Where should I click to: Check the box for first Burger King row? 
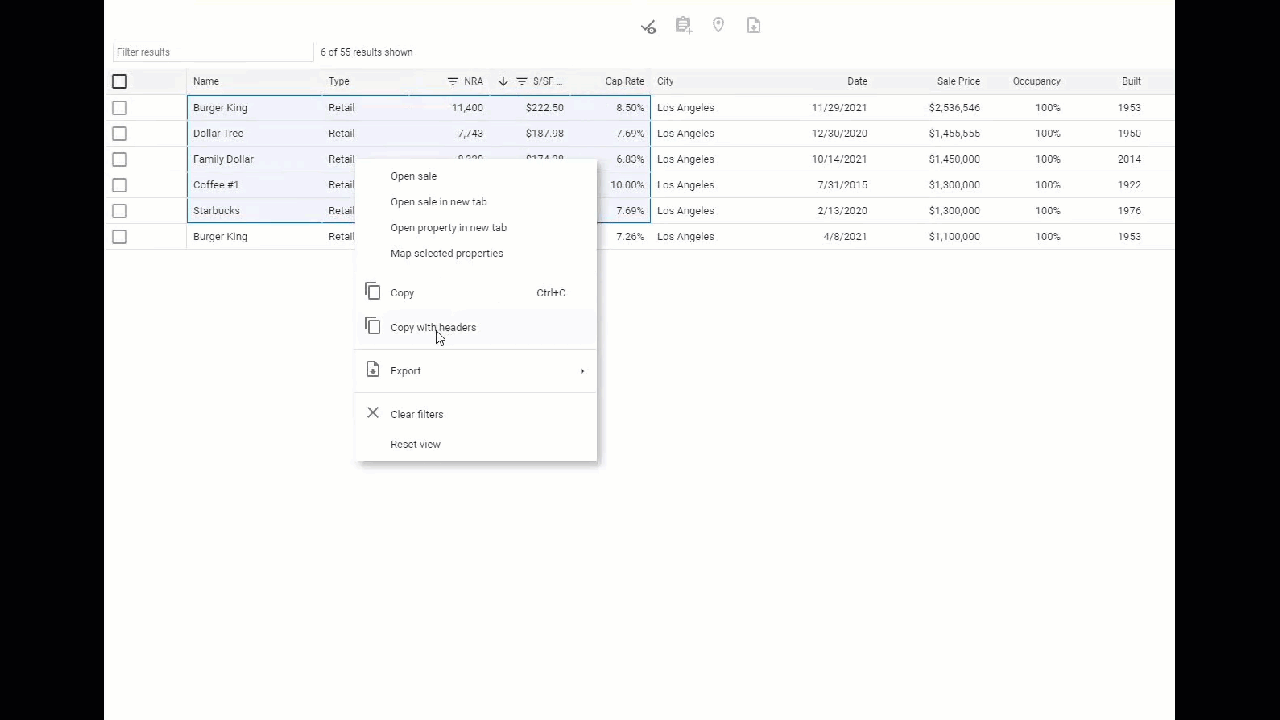click(x=119, y=107)
